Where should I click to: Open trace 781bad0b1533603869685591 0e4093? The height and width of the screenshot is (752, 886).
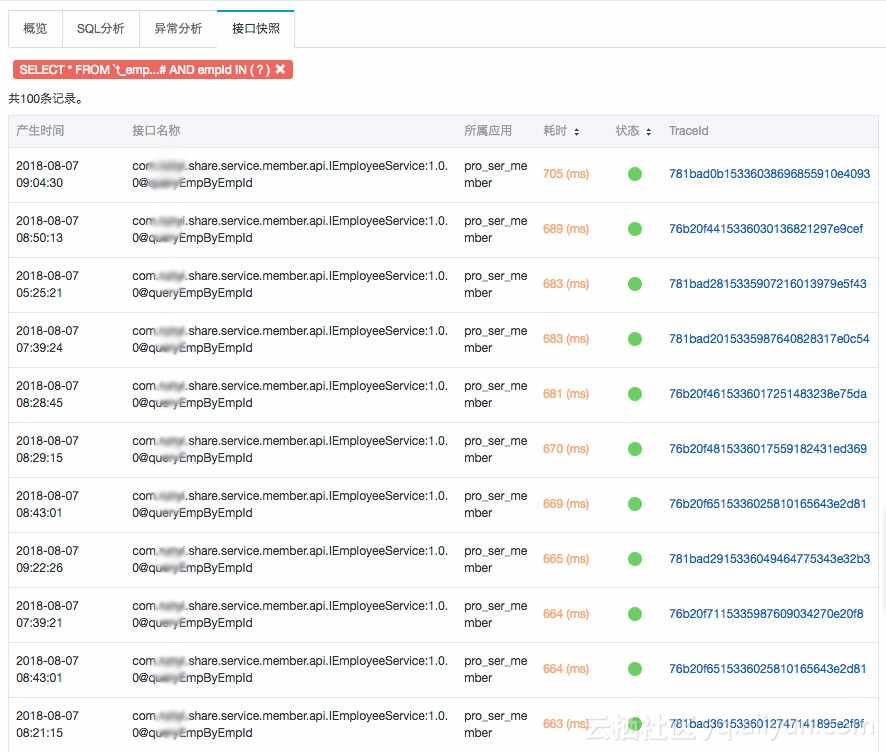[x=769, y=174]
